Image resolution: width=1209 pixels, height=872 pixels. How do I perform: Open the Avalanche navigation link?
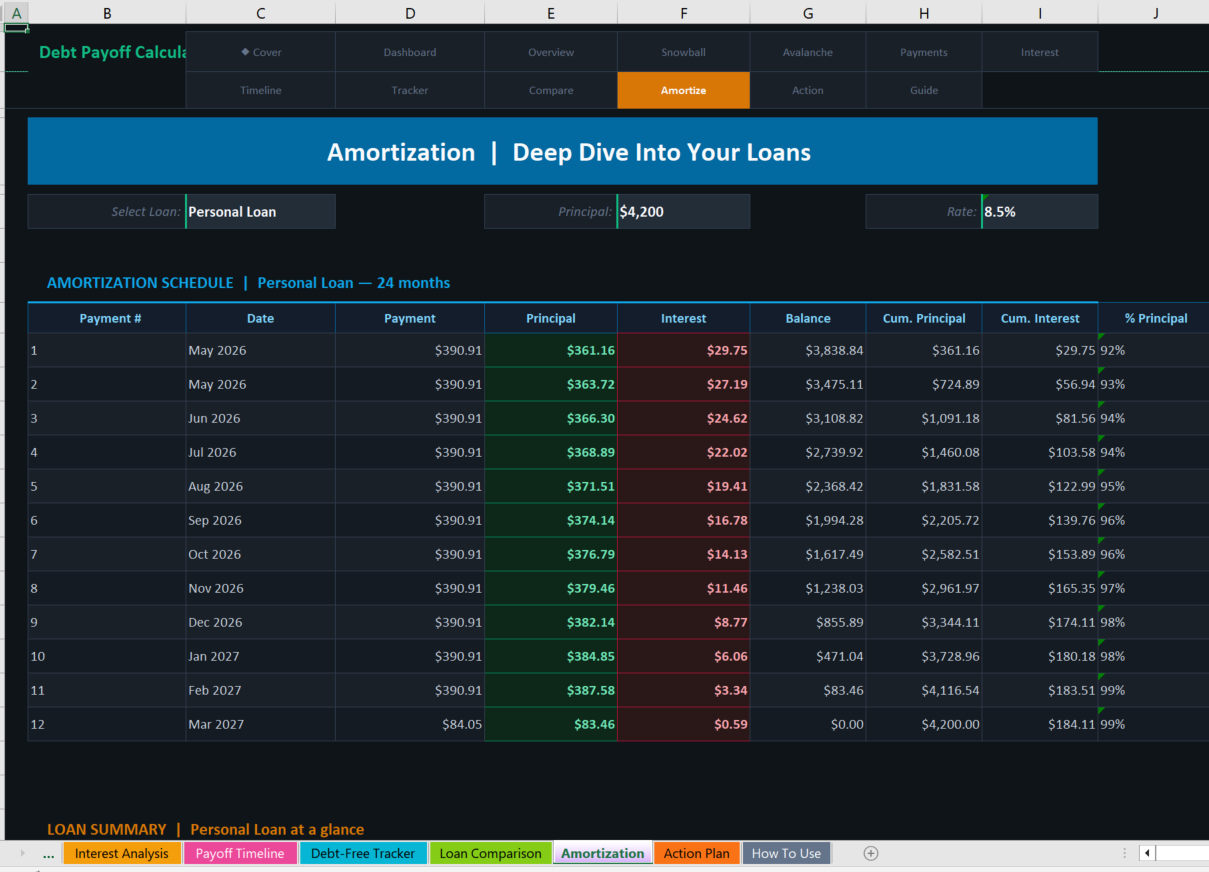[808, 52]
